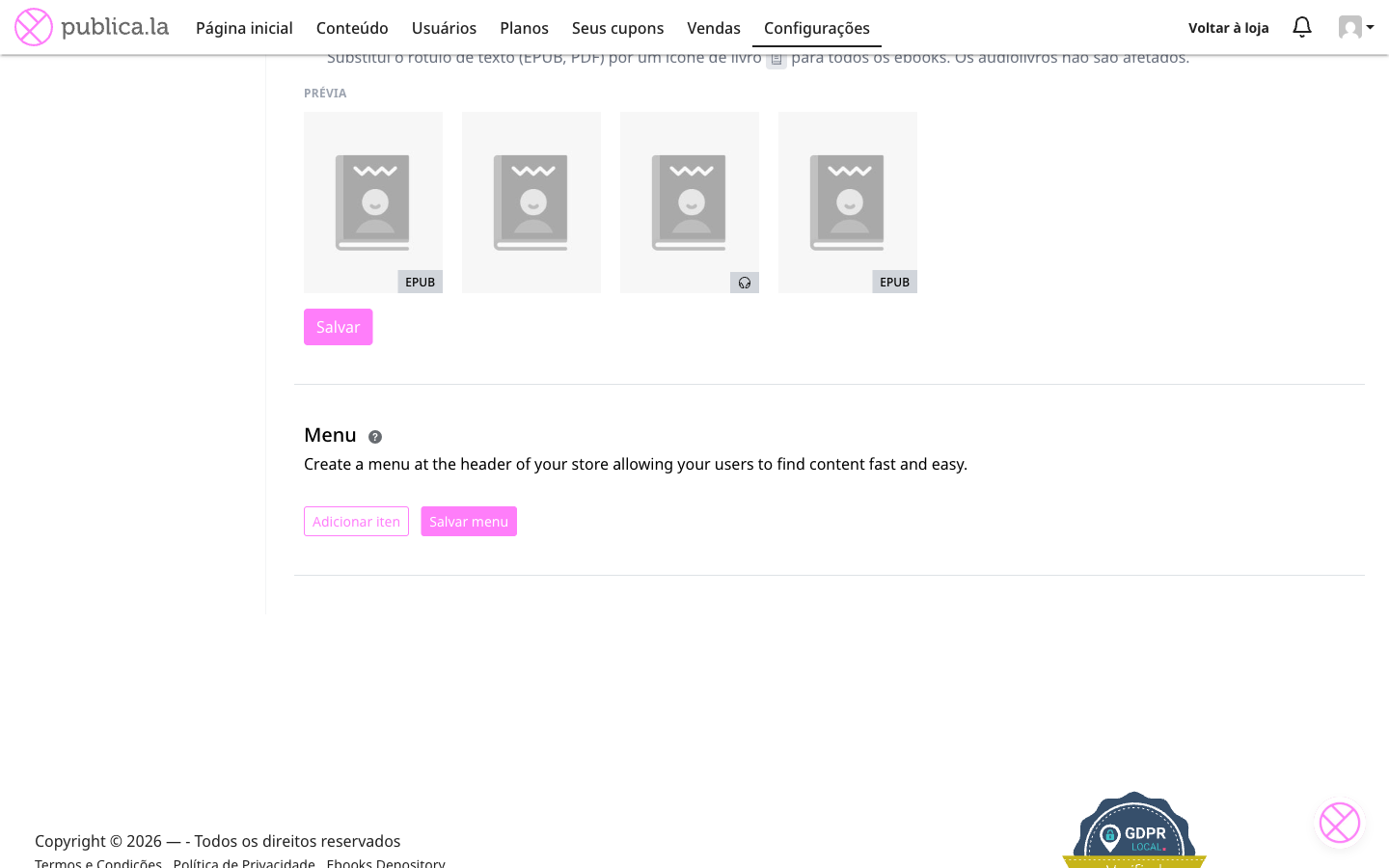Open the notifications bell
Viewport: 1389px width, 868px height.
click(1302, 27)
